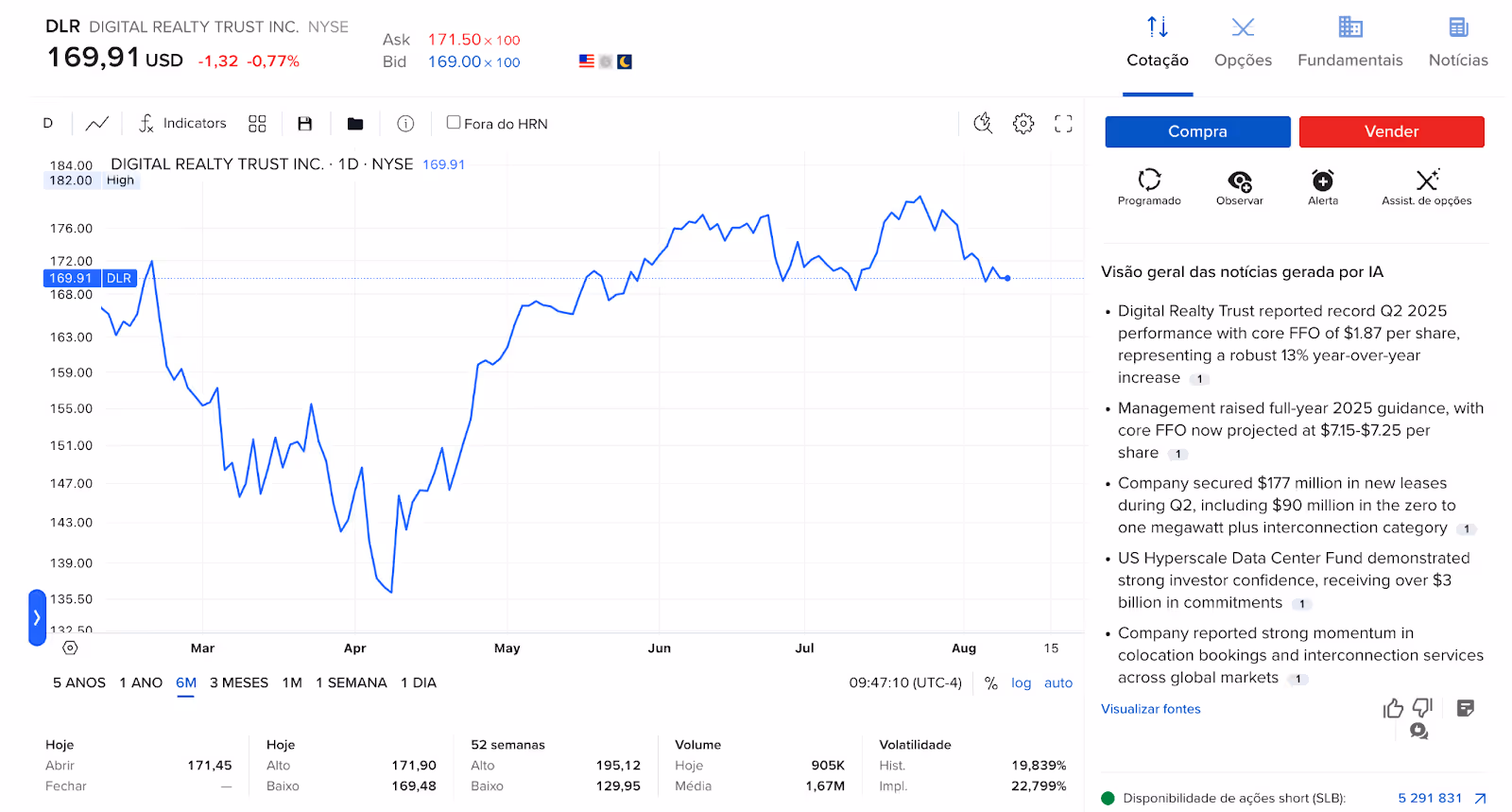Click the Abrir value 171,45

(x=210, y=766)
